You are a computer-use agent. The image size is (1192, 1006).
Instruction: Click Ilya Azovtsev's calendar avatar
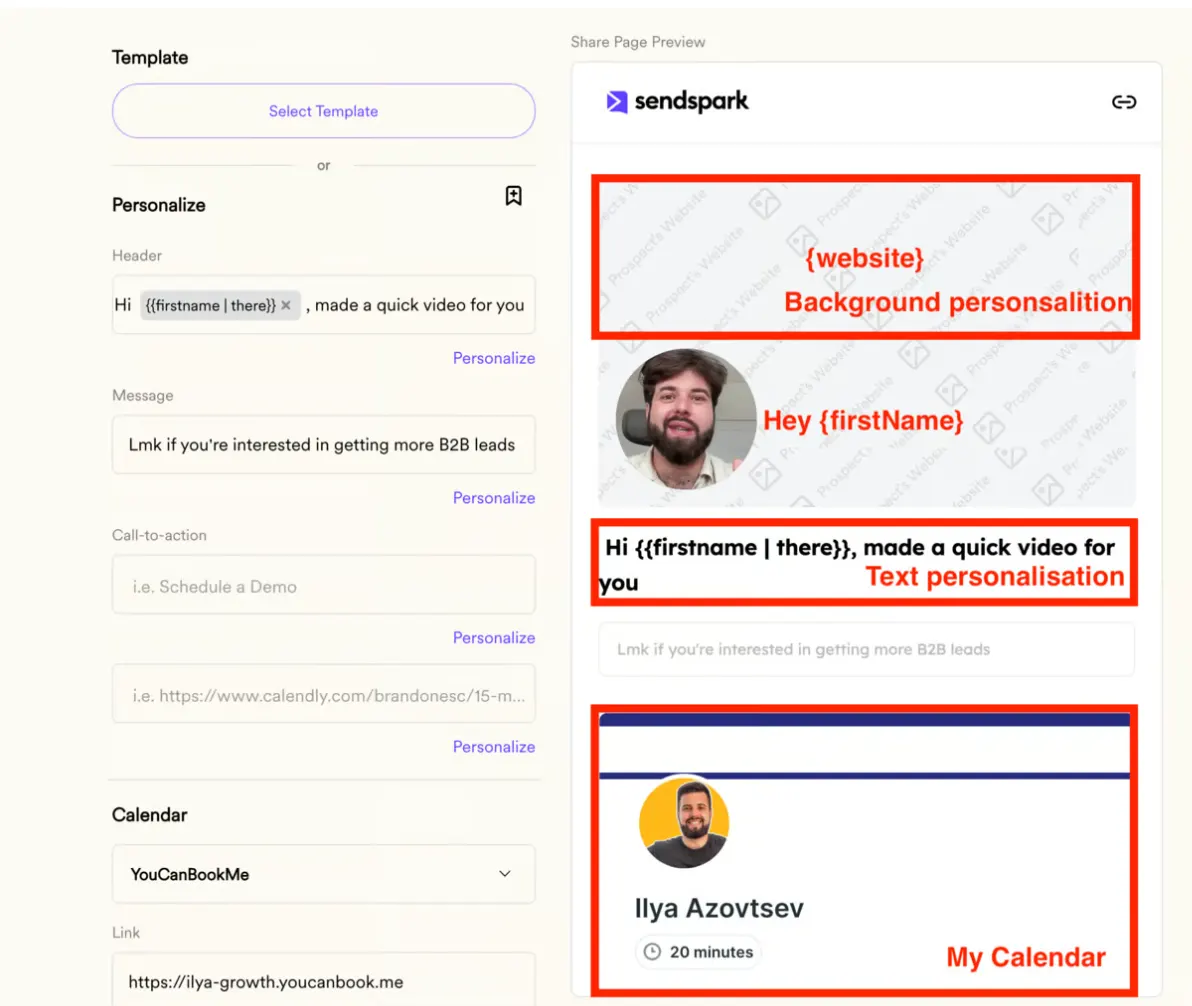[683, 823]
